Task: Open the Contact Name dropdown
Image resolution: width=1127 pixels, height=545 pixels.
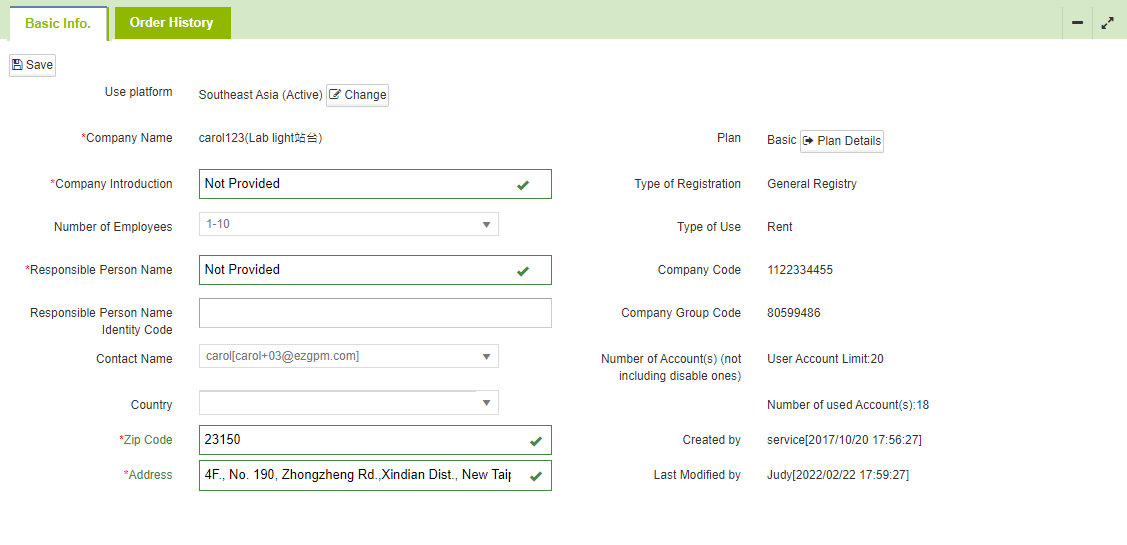Action: (x=349, y=356)
